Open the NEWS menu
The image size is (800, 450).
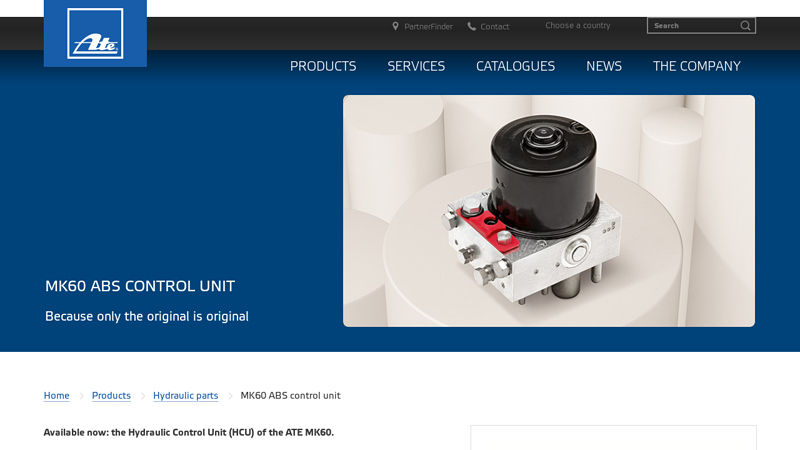pos(604,66)
